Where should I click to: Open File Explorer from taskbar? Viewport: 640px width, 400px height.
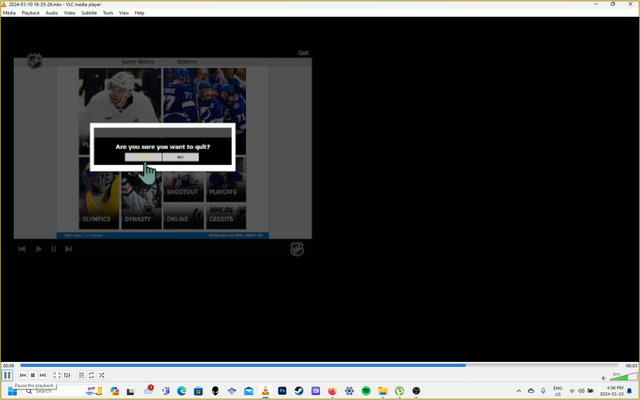[382, 391]
